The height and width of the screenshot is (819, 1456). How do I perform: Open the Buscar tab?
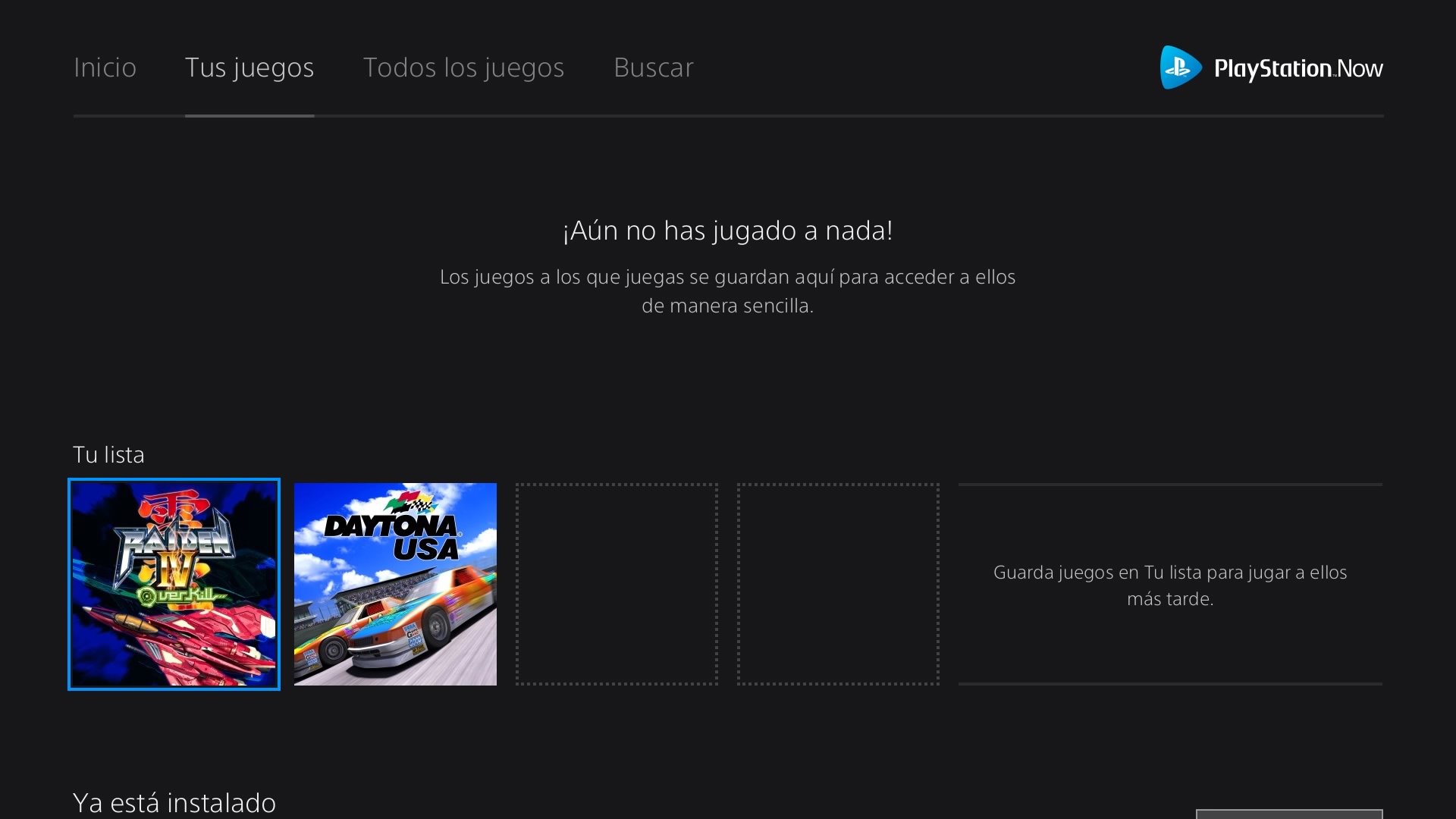tap(653, 67)
